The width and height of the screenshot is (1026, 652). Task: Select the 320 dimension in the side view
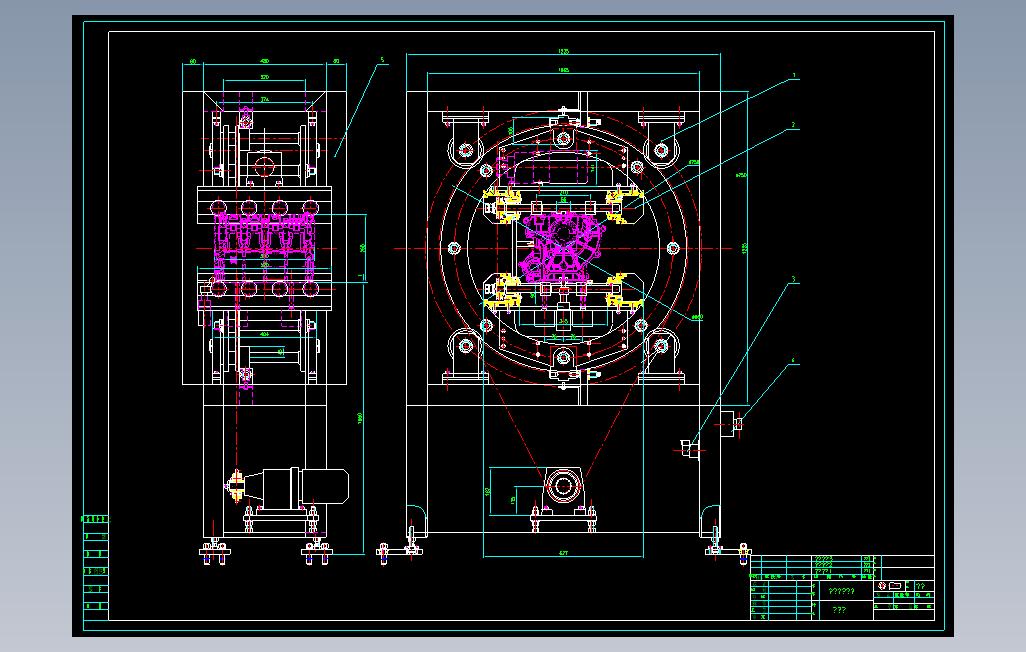pyautogui.click(x=264, y=77)
